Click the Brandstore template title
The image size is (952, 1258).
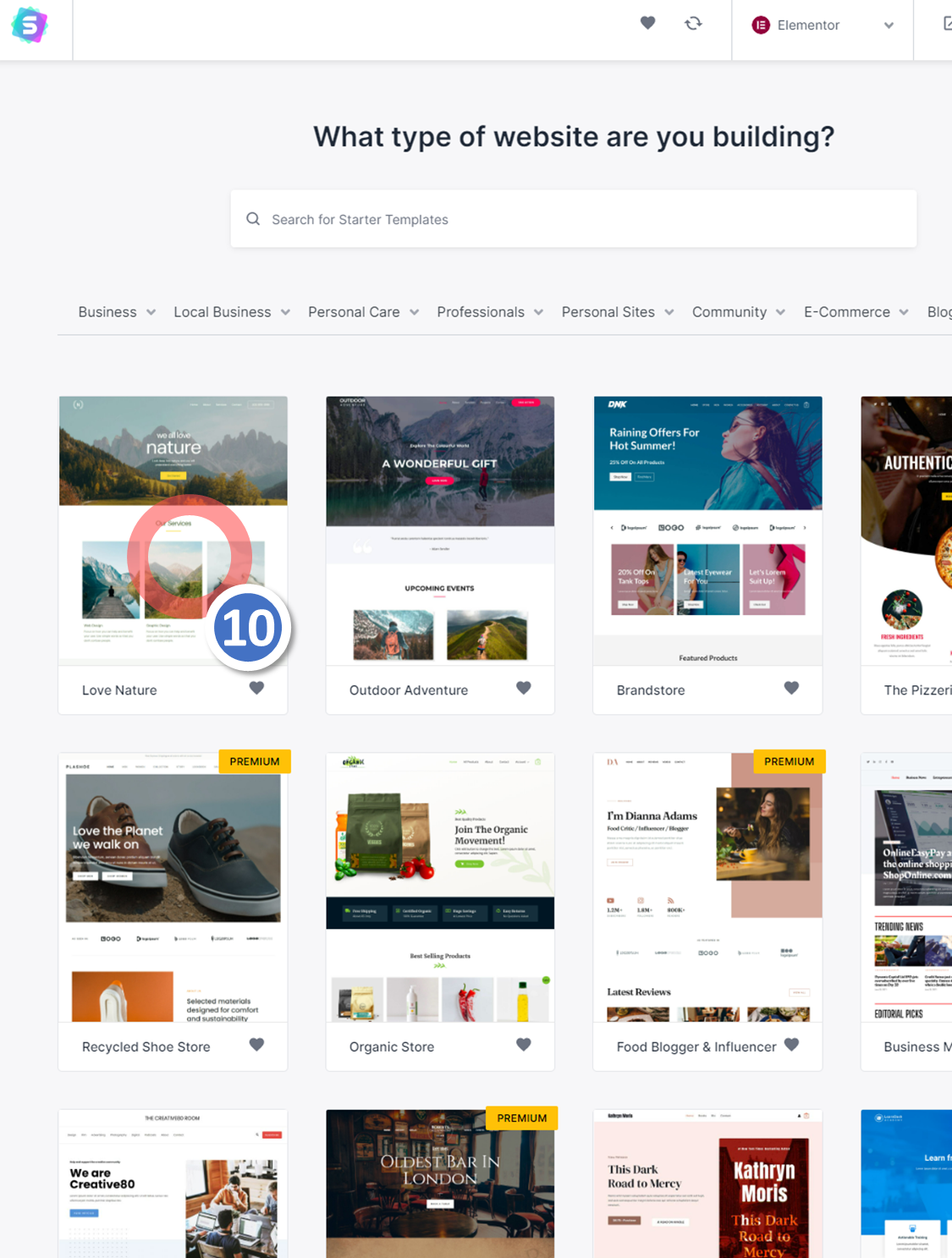(651, 690)
